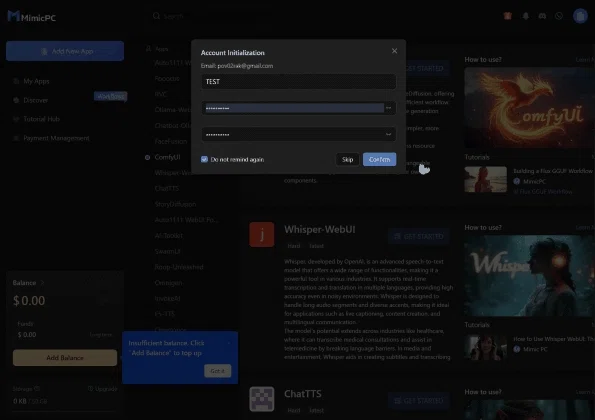Select Roop-Unleashed in apps list
This screenshot has height=420, width=595.
click(179, 267)
